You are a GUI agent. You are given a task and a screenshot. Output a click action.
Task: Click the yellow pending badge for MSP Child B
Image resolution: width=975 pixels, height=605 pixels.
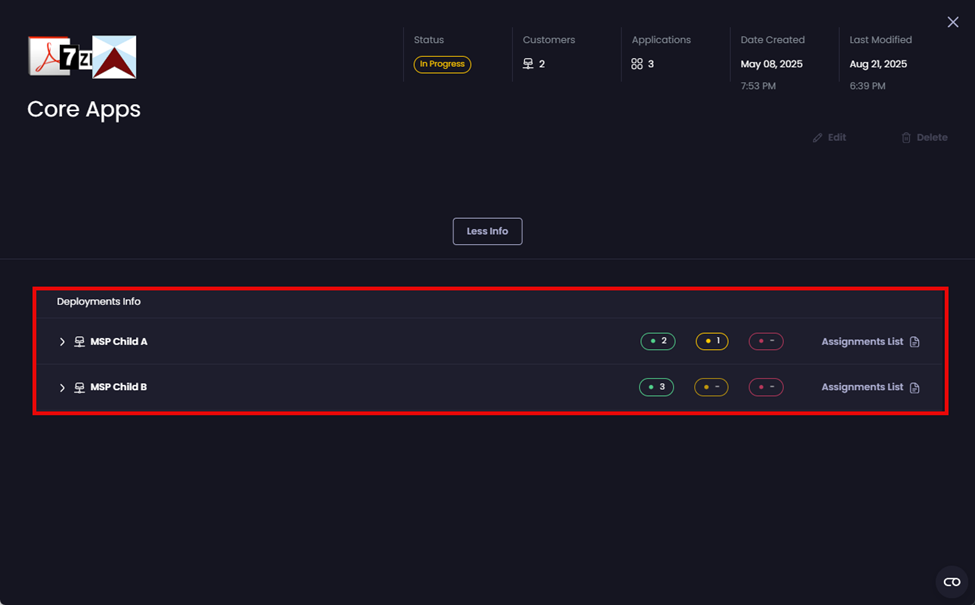(710, 387)
